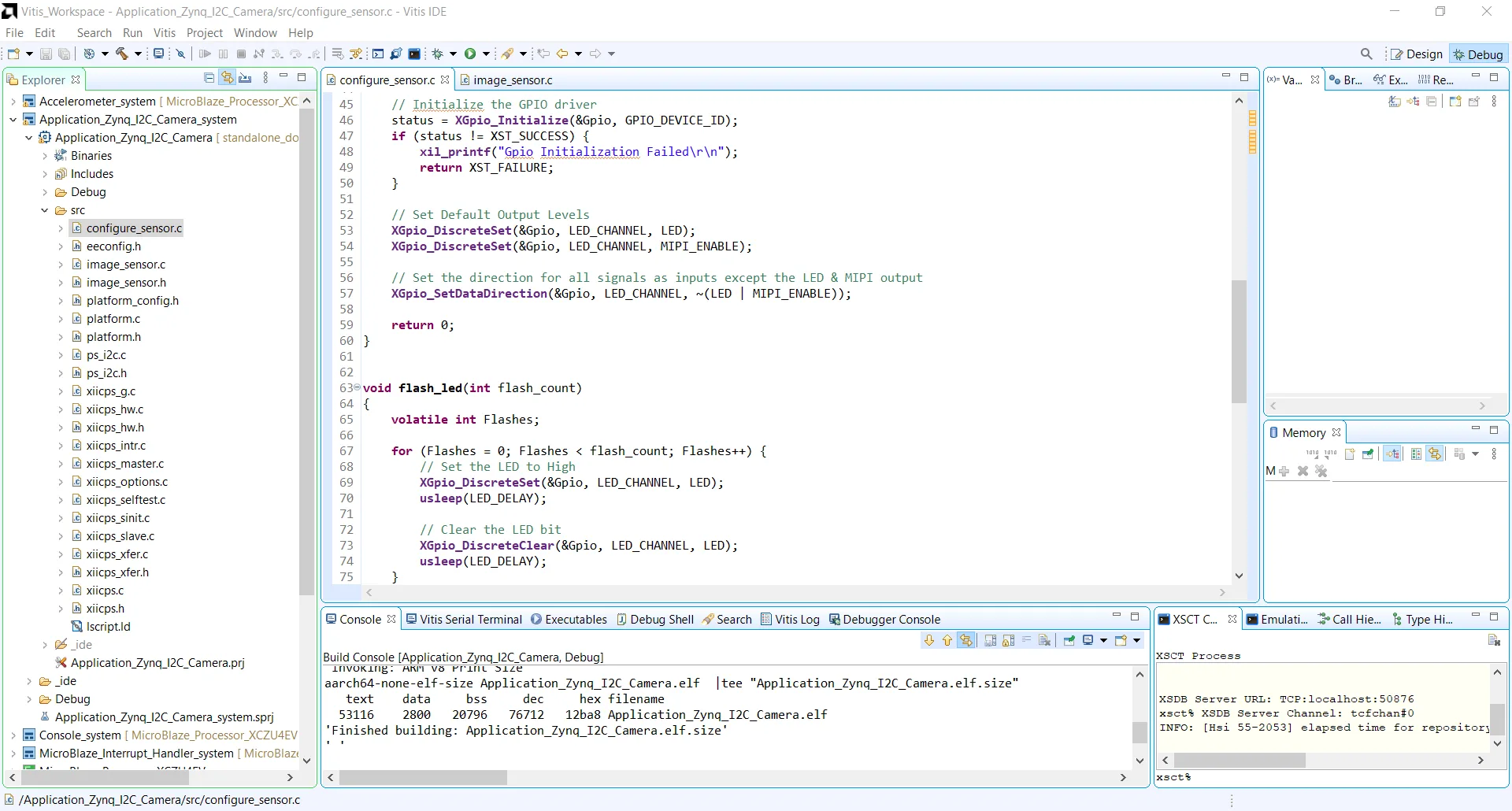Click Pin Console icon
The height and width of the screenshot is (811, 1512).
coord(1069,640)
